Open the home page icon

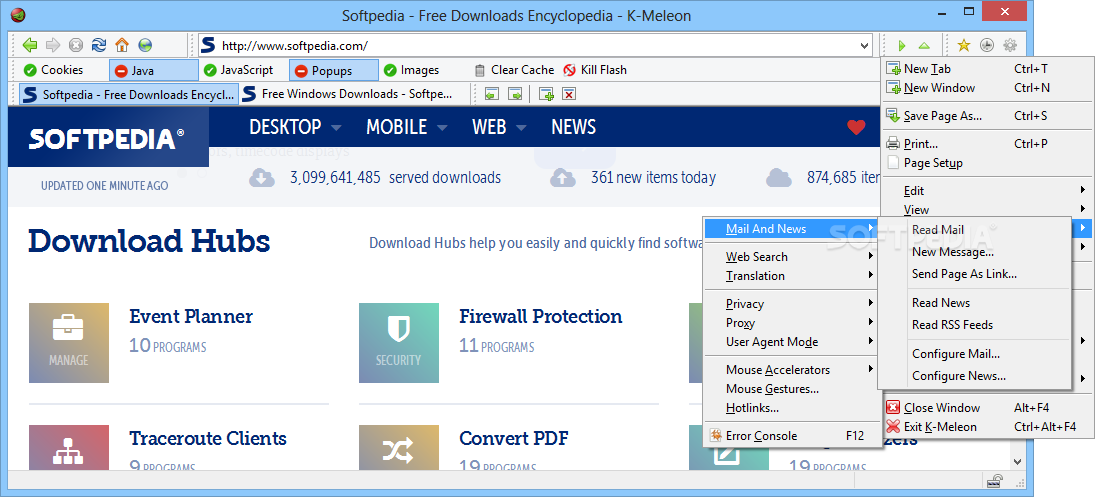(x=122, y=45)
